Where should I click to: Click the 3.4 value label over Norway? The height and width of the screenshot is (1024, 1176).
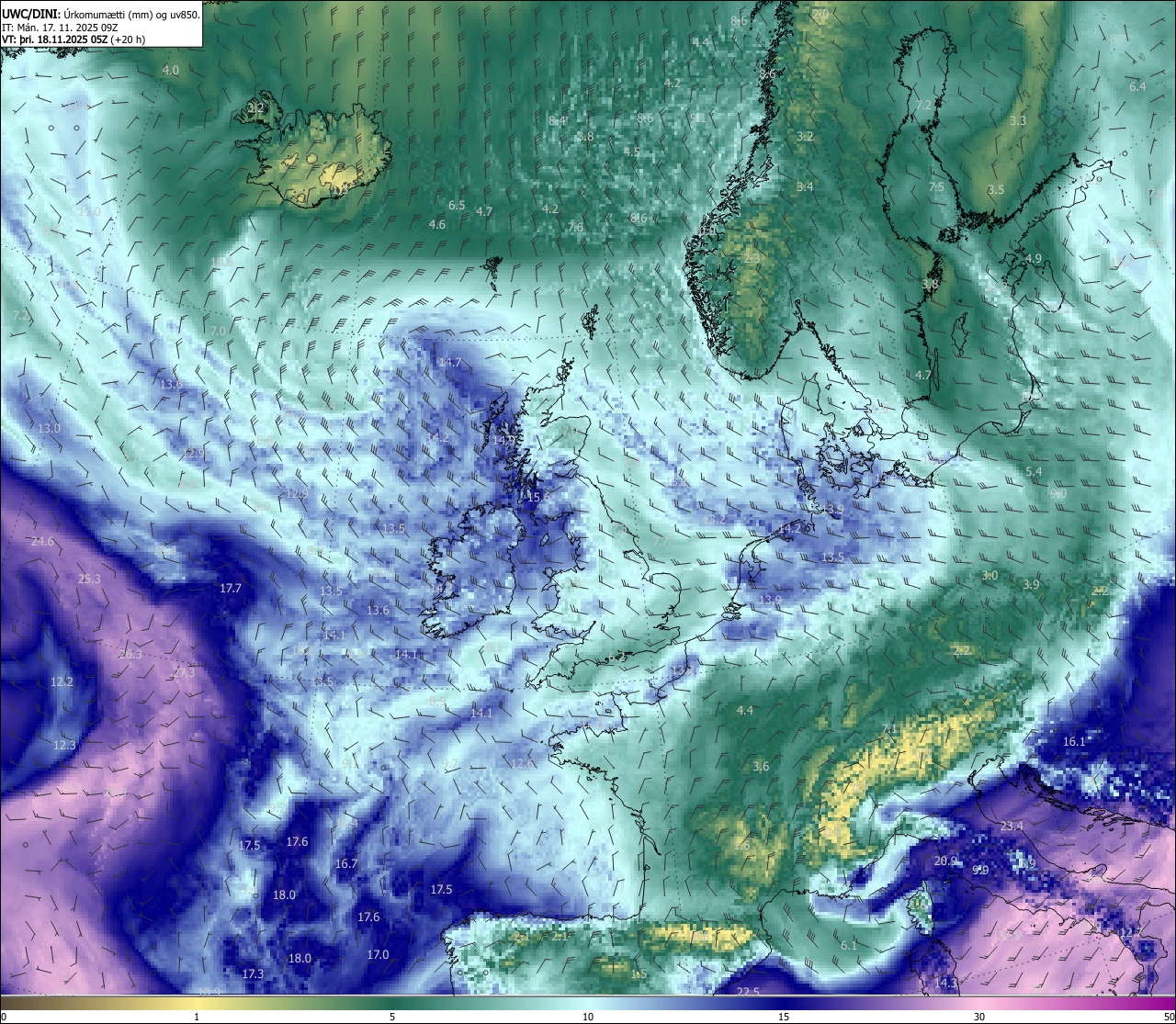tap(805, 186)
